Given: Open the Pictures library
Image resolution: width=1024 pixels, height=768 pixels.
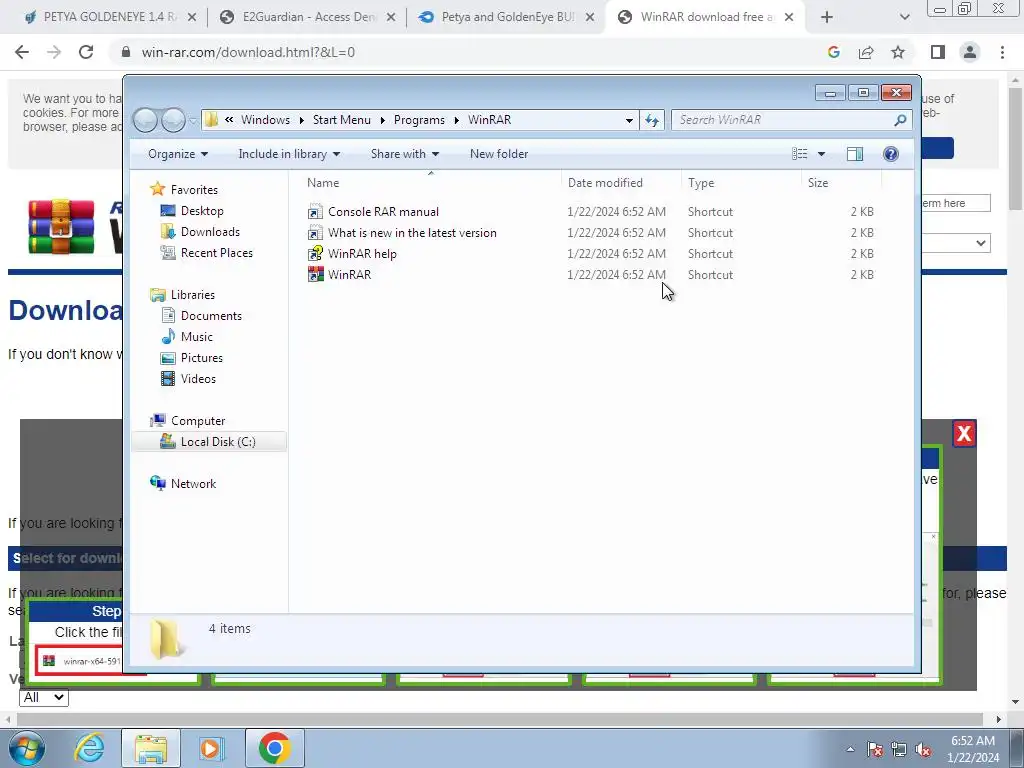Looking at the screenshot, I should [x=201, y=357].
